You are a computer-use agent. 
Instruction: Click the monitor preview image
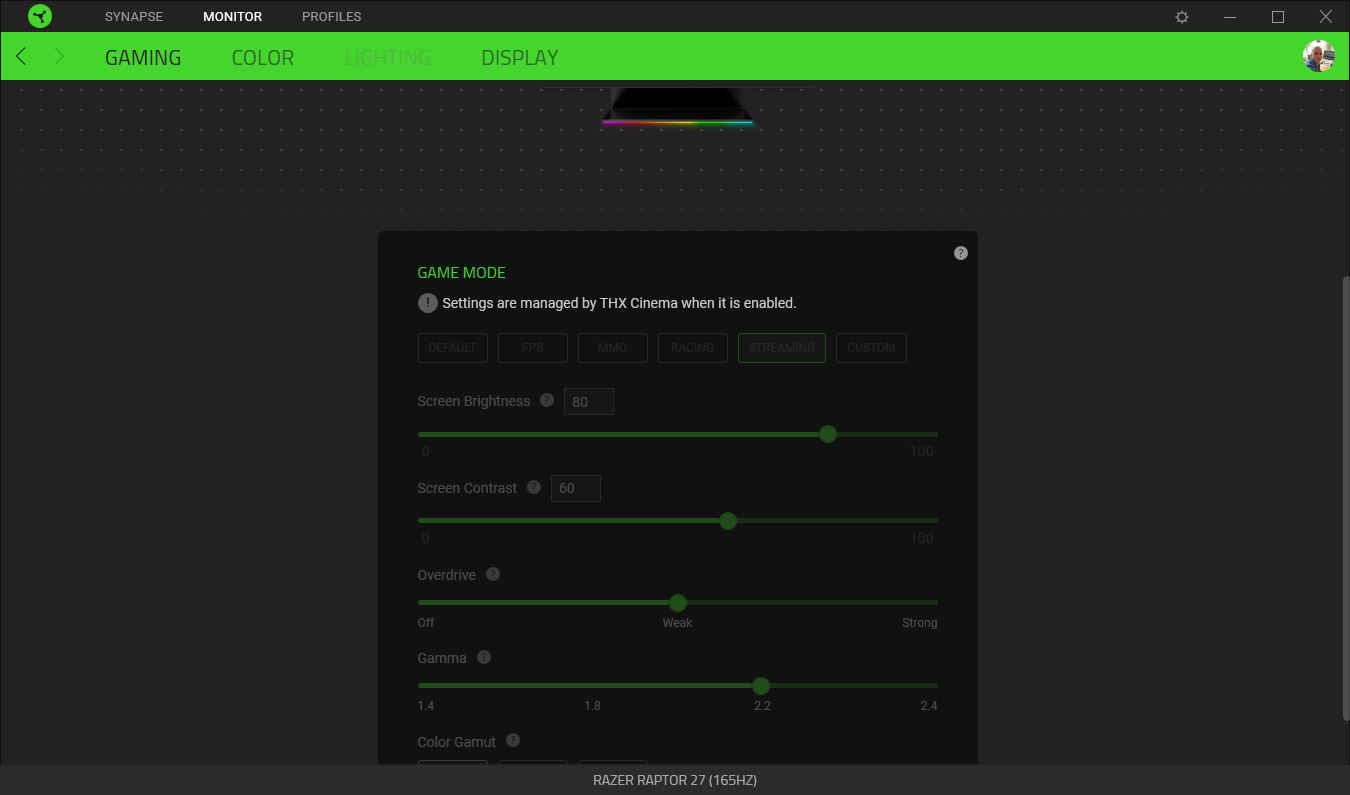coord(677,106)
